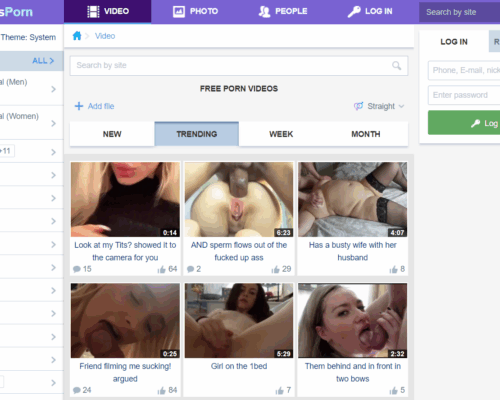Expand the ALL categories chevron in sidebar

[43, 61]
